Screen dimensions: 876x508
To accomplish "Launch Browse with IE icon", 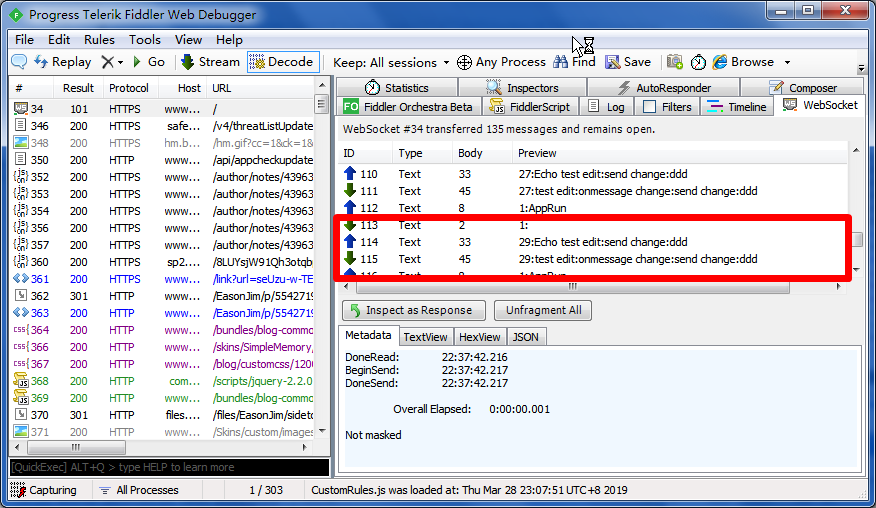I will pyautogui.click(x=720, y=62).
